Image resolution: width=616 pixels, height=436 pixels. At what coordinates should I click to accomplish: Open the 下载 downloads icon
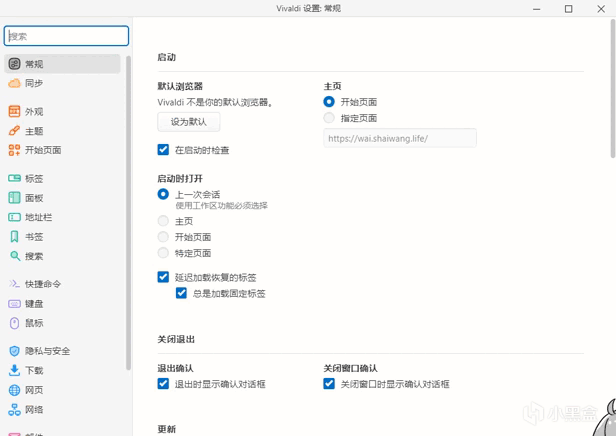(14, 370)
